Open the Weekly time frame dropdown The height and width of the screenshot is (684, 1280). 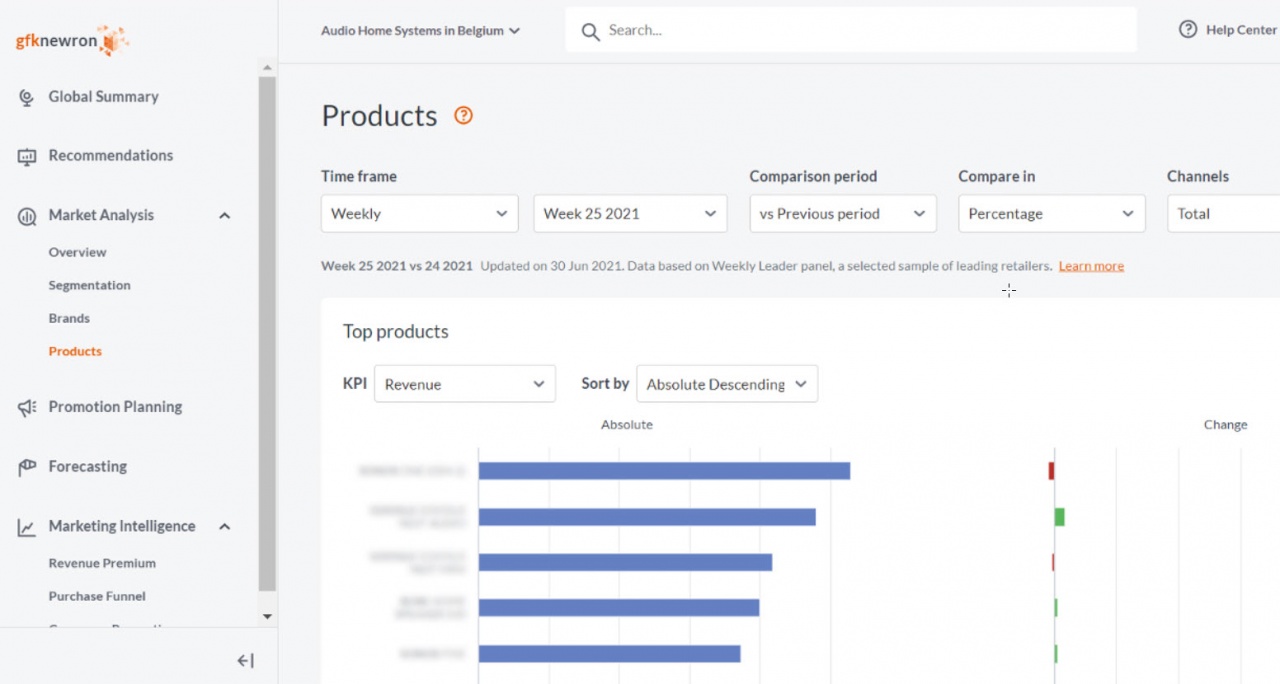pos(419,214)
